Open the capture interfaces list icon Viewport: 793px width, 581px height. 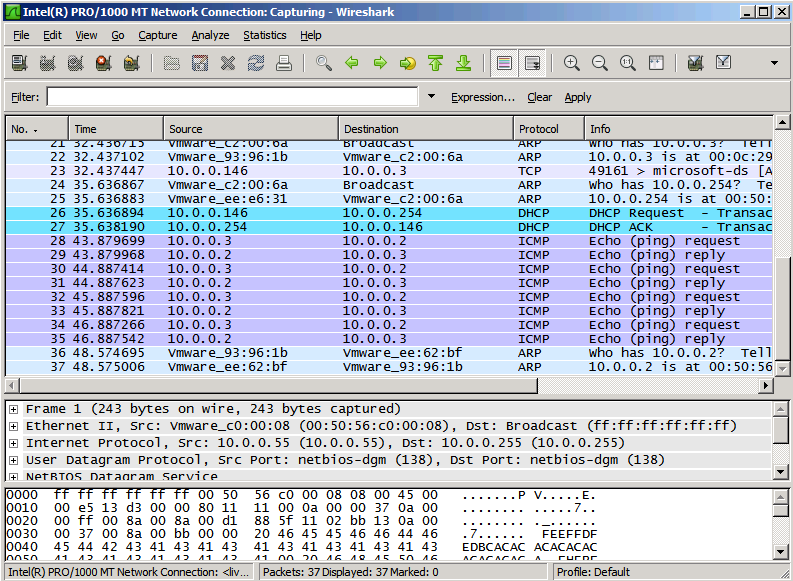click(19, 63)
